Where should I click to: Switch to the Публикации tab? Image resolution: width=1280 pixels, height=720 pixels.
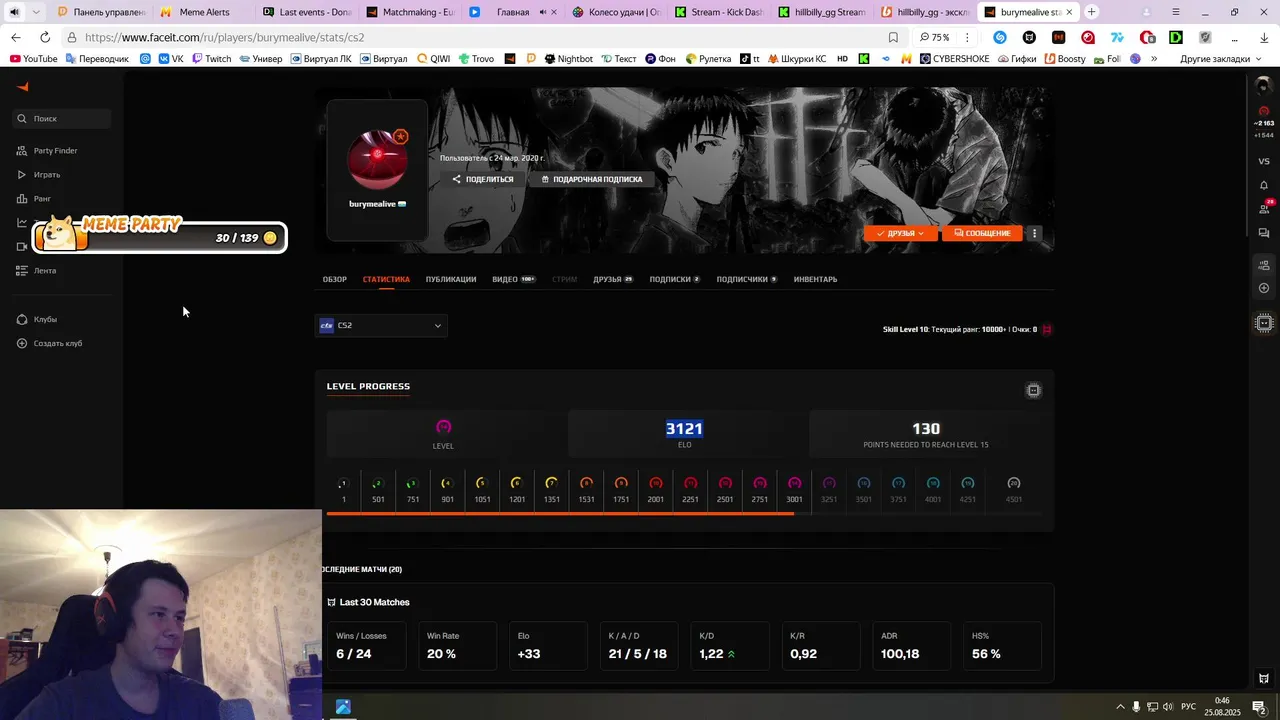click(451, 279)
